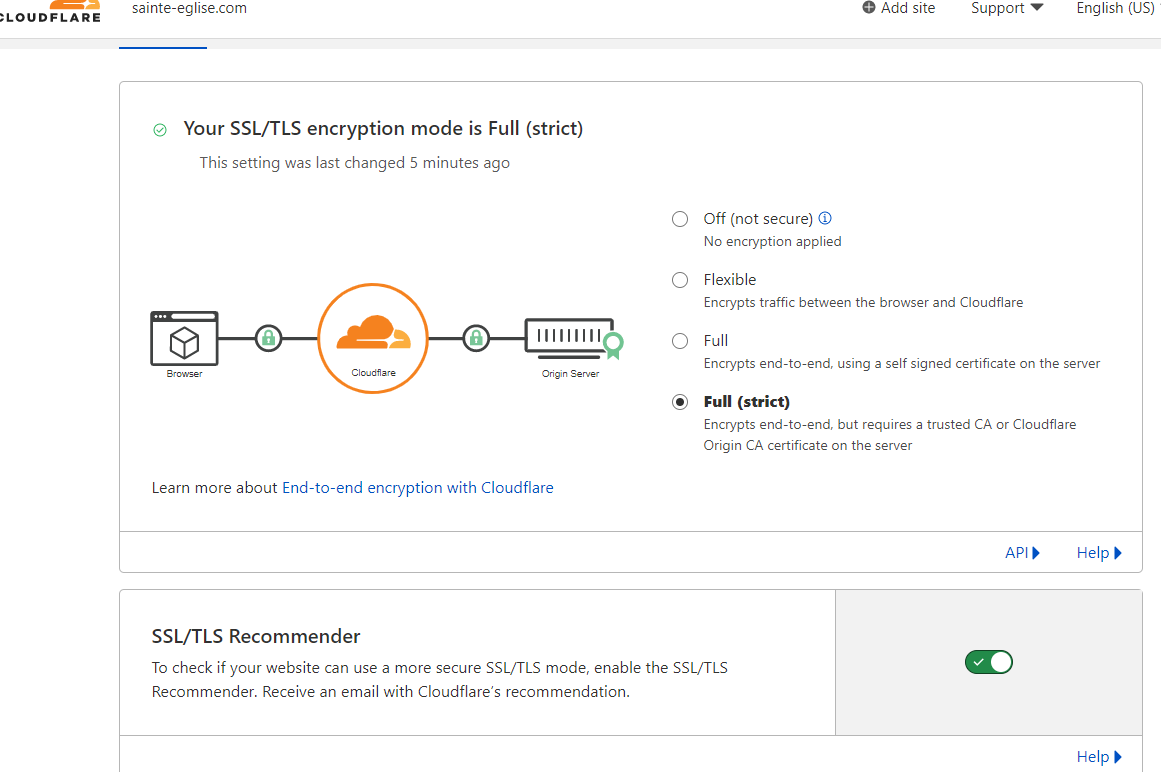Click the info icon next to Off (not secure)
The image size is (1161, 772).
[x=825, y=218]
